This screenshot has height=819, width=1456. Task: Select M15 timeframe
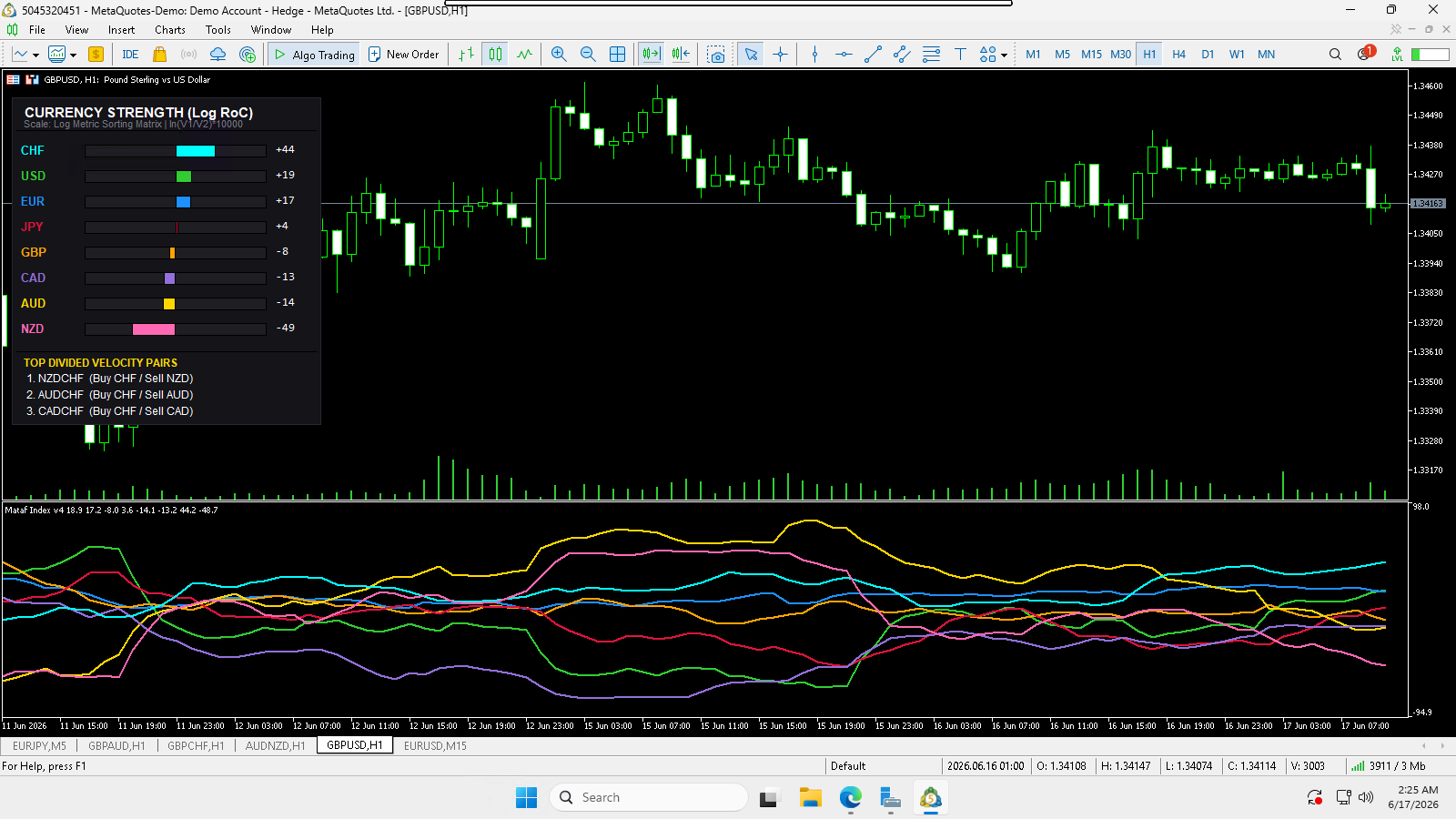coord(1091,55)
